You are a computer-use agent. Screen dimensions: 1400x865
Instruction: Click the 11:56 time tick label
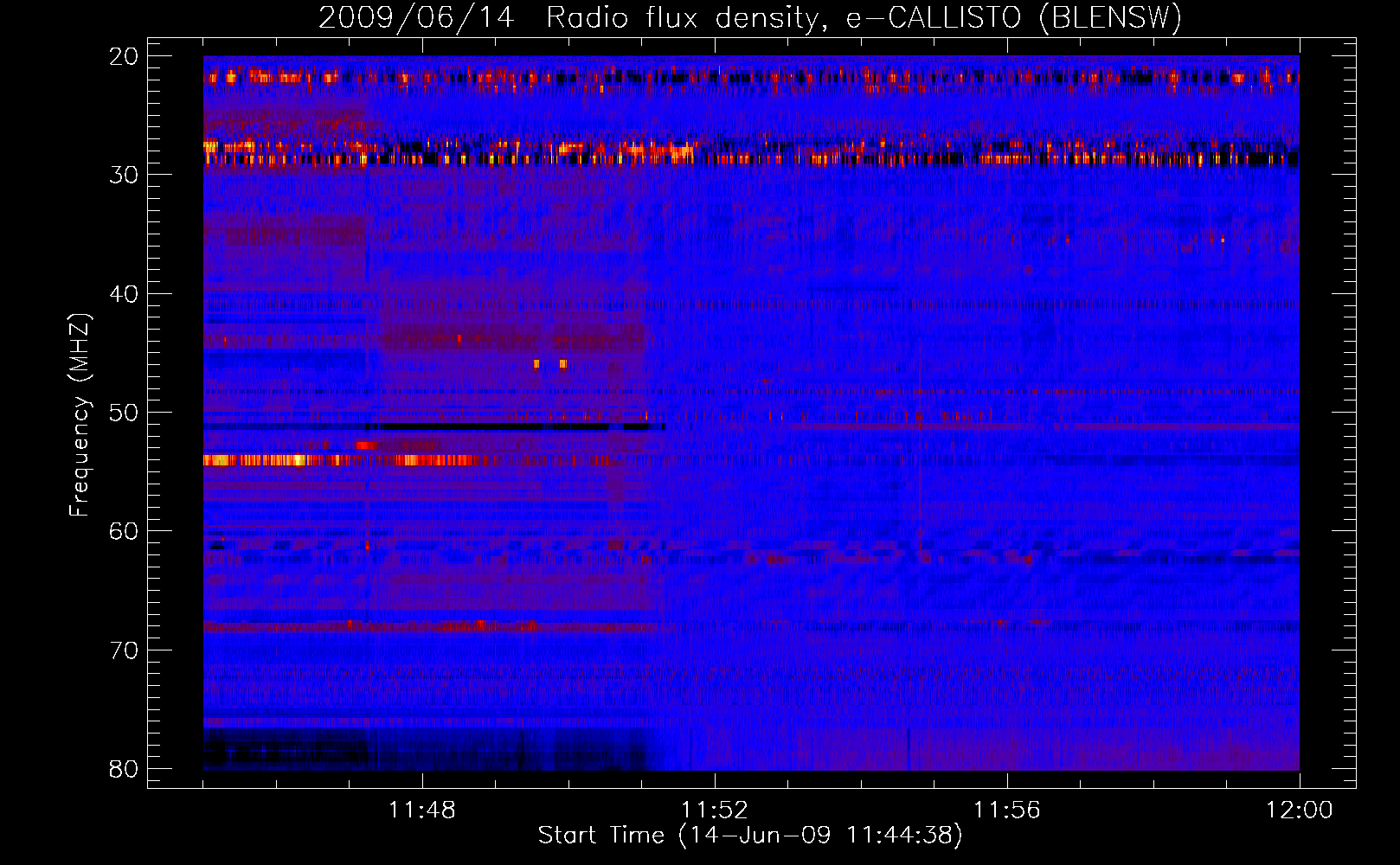[1007, 811]
